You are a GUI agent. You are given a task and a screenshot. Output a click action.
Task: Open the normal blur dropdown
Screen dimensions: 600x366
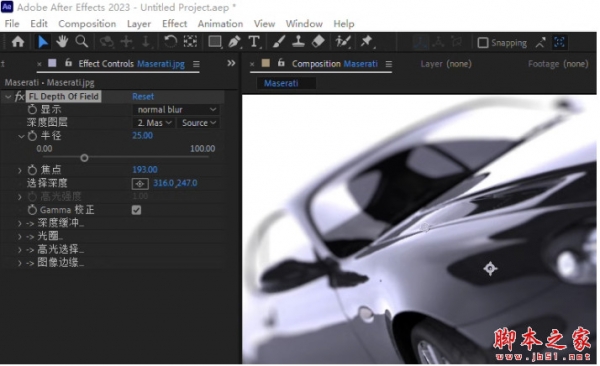point(176,109)
